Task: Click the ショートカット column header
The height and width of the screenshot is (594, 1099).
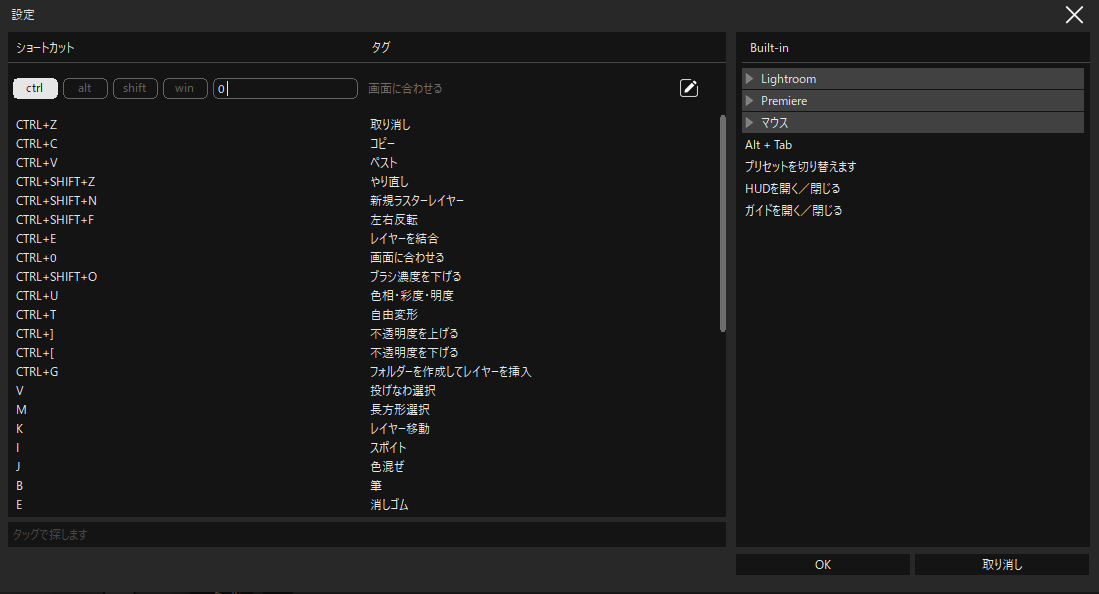Action: click(x=45, y=47)
